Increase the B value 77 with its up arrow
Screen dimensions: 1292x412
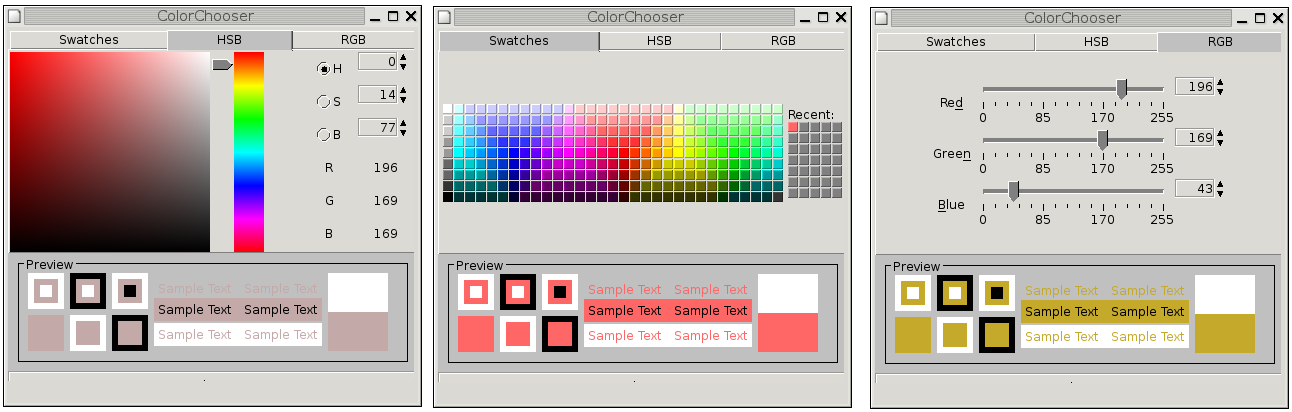pyautogui.click(x=403, y=123)
